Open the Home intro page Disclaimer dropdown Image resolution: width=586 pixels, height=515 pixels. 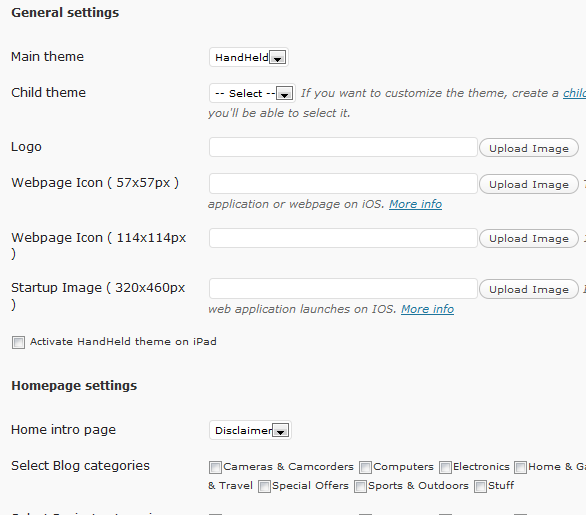pyautogui.click(x=250, y=430)
